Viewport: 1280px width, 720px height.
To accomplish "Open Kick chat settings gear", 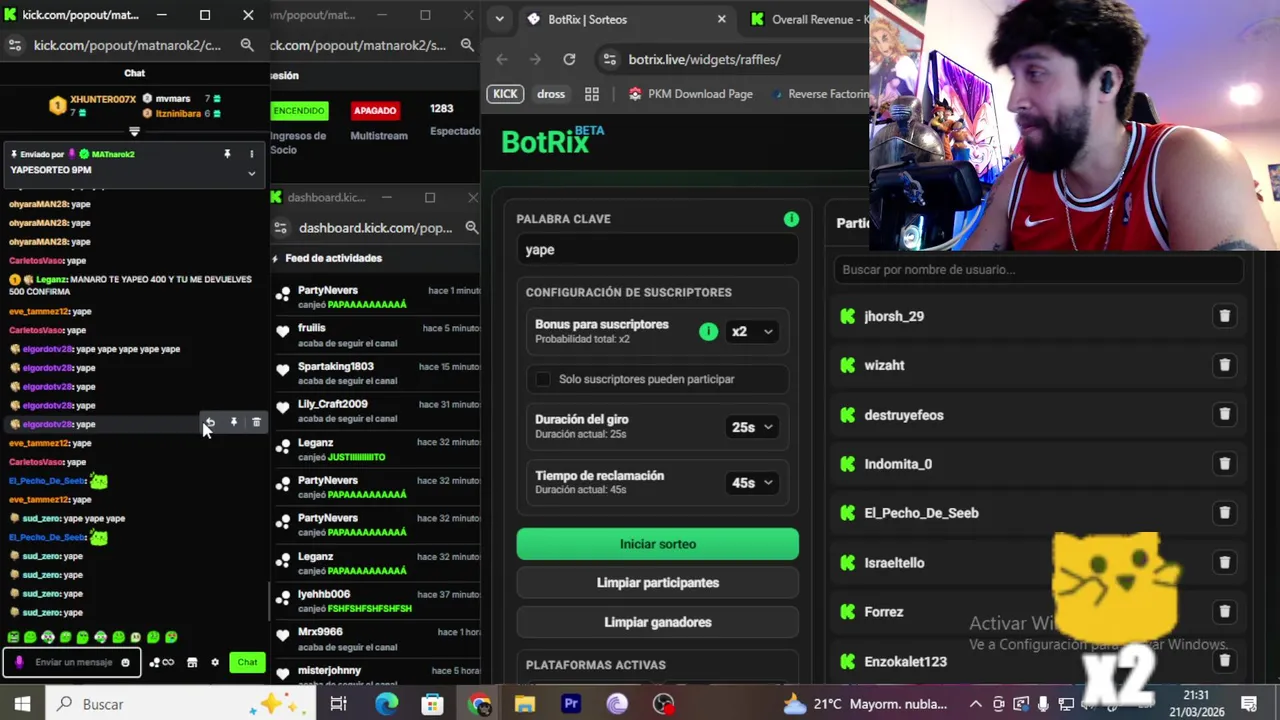I will (214, 662).
